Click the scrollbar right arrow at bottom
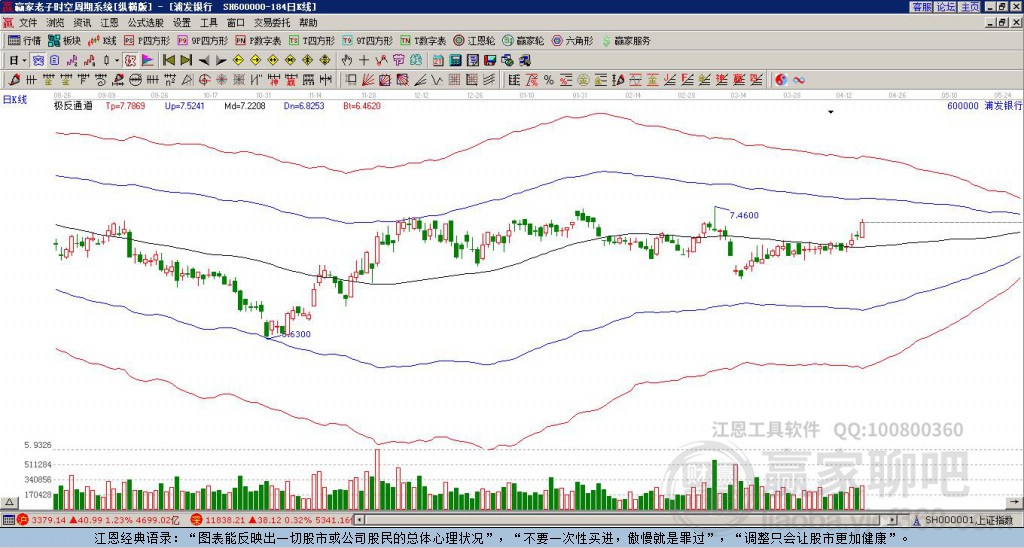Screen dimensions: 1024x548 coord(893,520)
